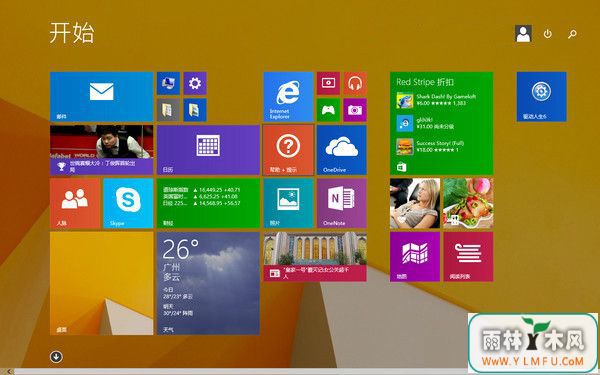Select Success Story app in Store tile
600x375 pixels.
click(x=430, y=147)
